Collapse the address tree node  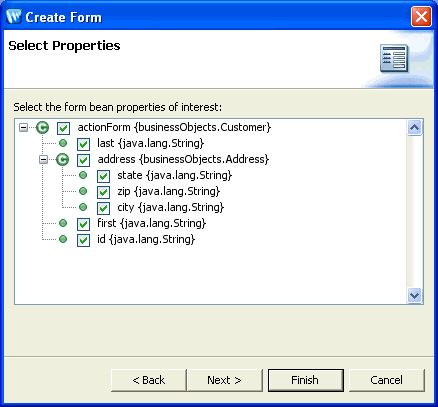tap(43, 159)
